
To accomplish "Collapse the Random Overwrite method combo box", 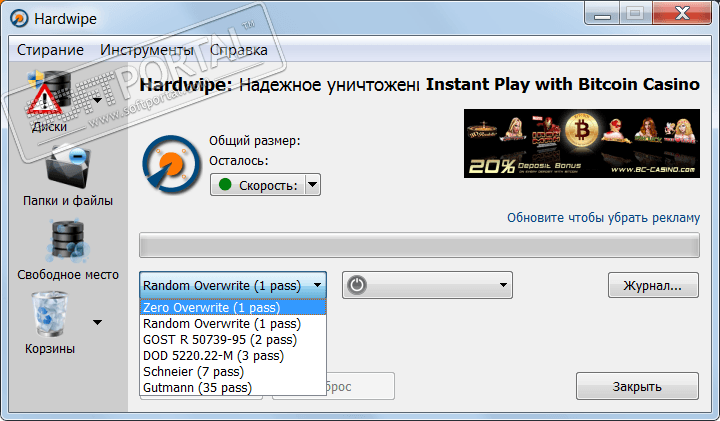I will [x=233, y=285].
